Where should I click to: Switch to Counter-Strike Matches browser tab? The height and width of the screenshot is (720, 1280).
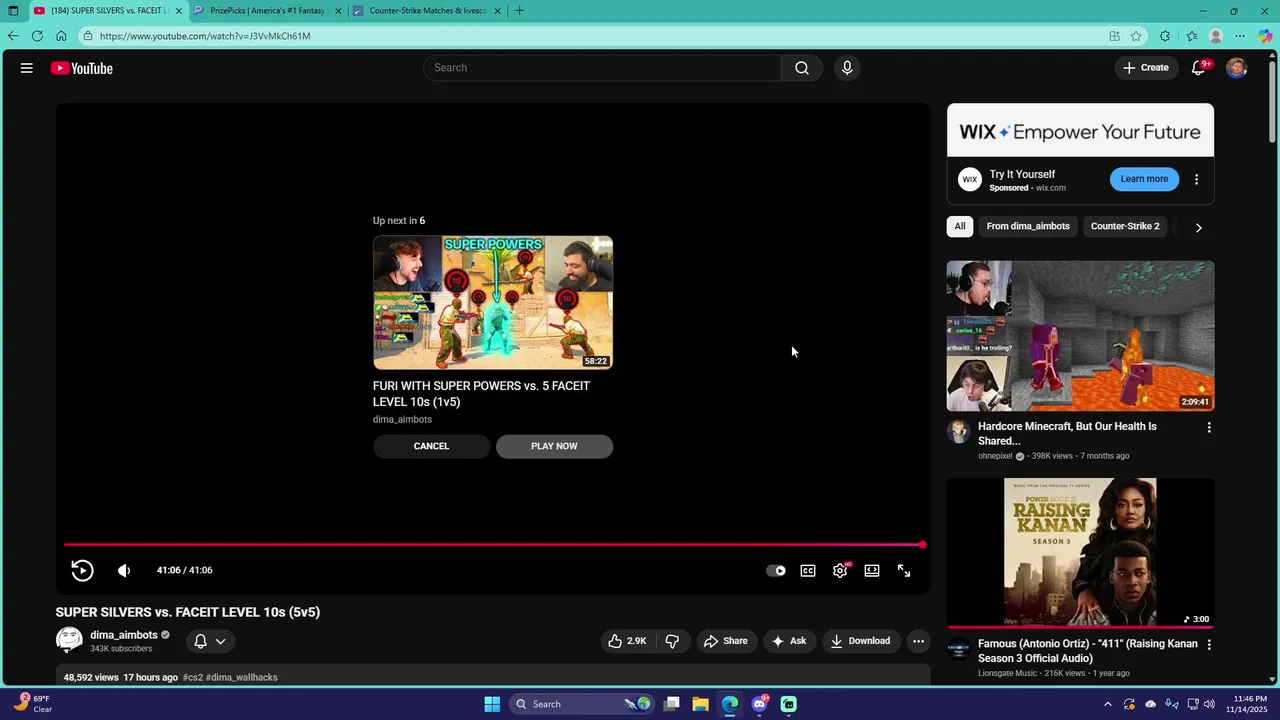(427, 11)
